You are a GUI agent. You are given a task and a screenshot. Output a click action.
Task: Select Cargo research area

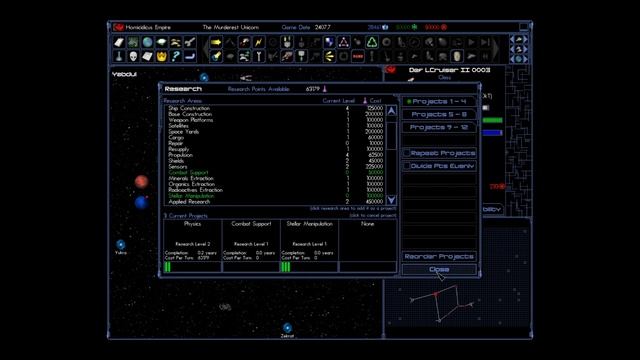point(276,138)
